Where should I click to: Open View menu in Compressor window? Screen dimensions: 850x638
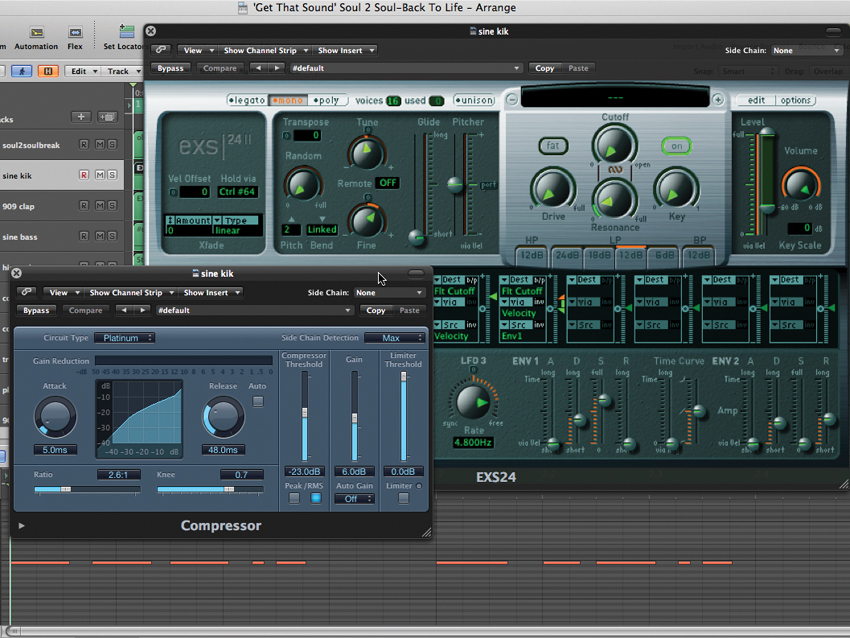pyautogui.click(x=63, y=293)
